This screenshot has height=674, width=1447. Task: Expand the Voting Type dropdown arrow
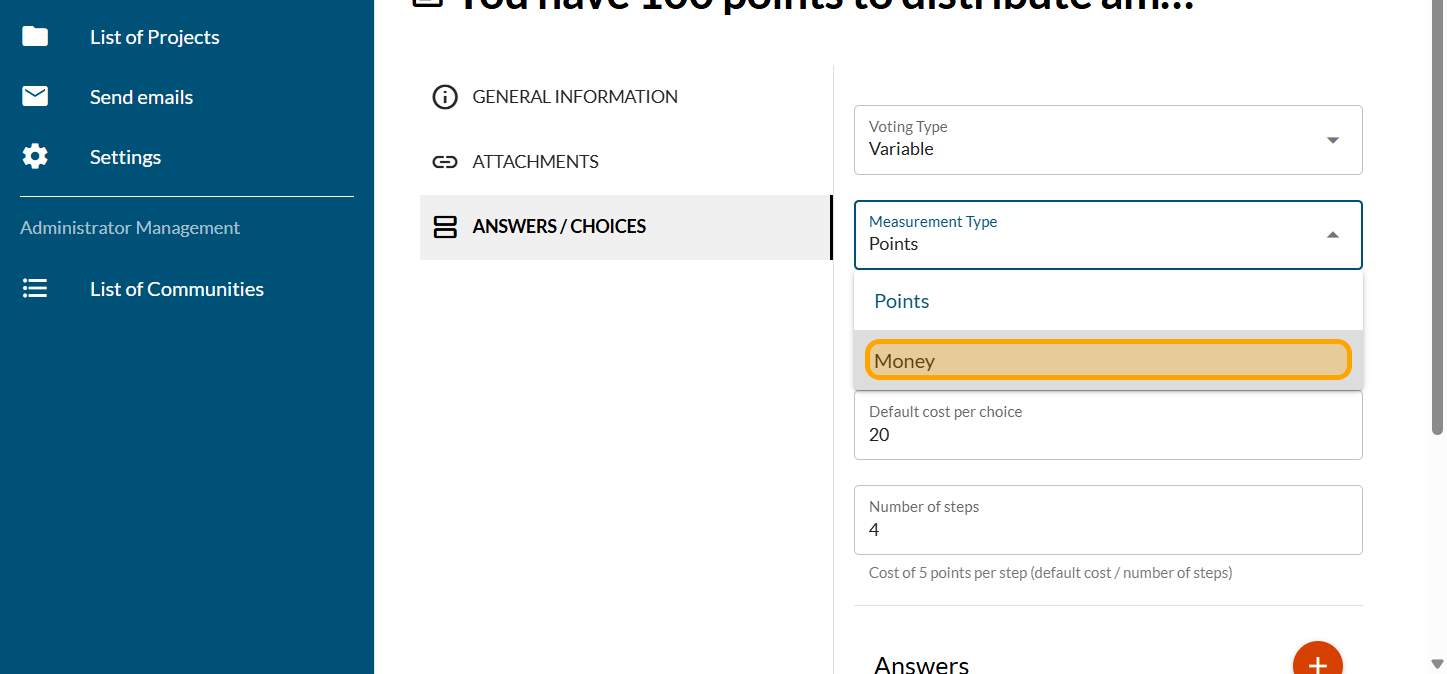(x=1332, y=140)
